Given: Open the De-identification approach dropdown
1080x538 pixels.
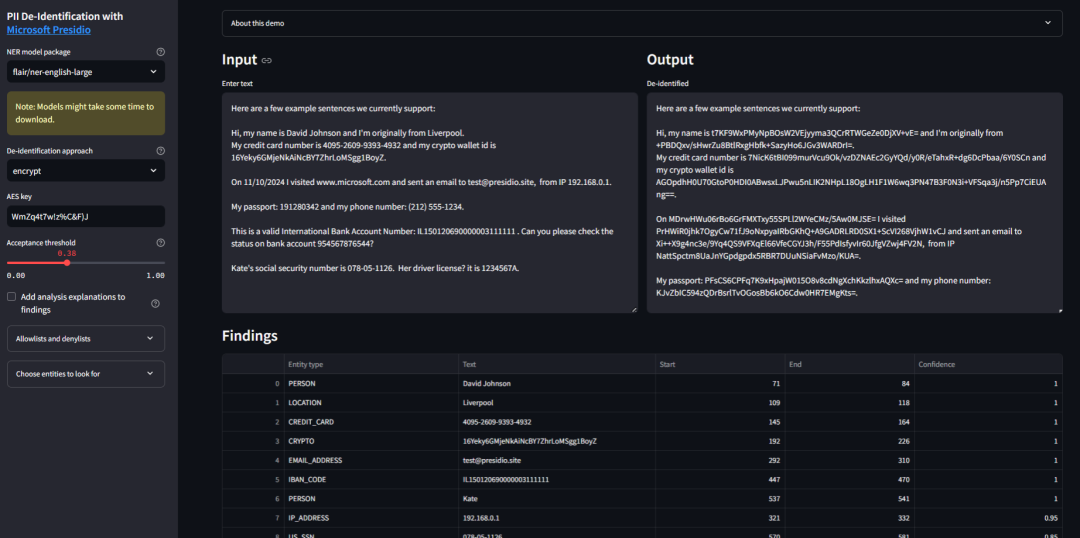Looking at the screenshot, I should pos(85,171).
